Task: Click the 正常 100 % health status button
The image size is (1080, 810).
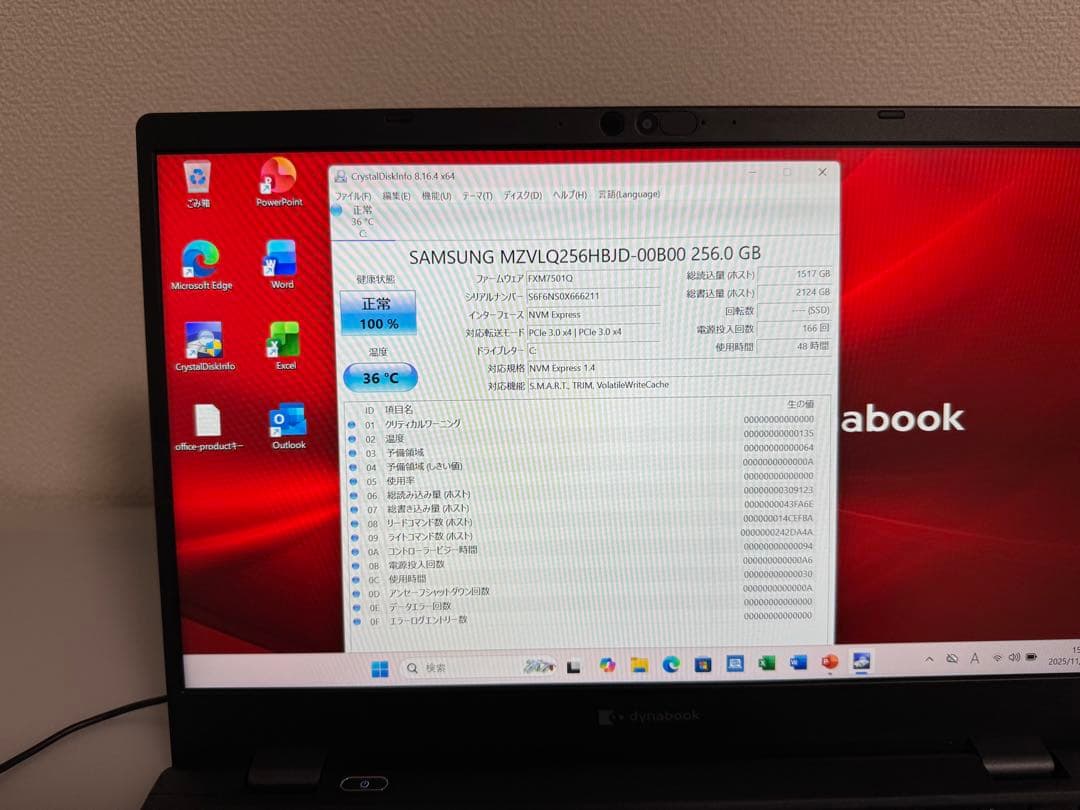Action: click(378, 313)
